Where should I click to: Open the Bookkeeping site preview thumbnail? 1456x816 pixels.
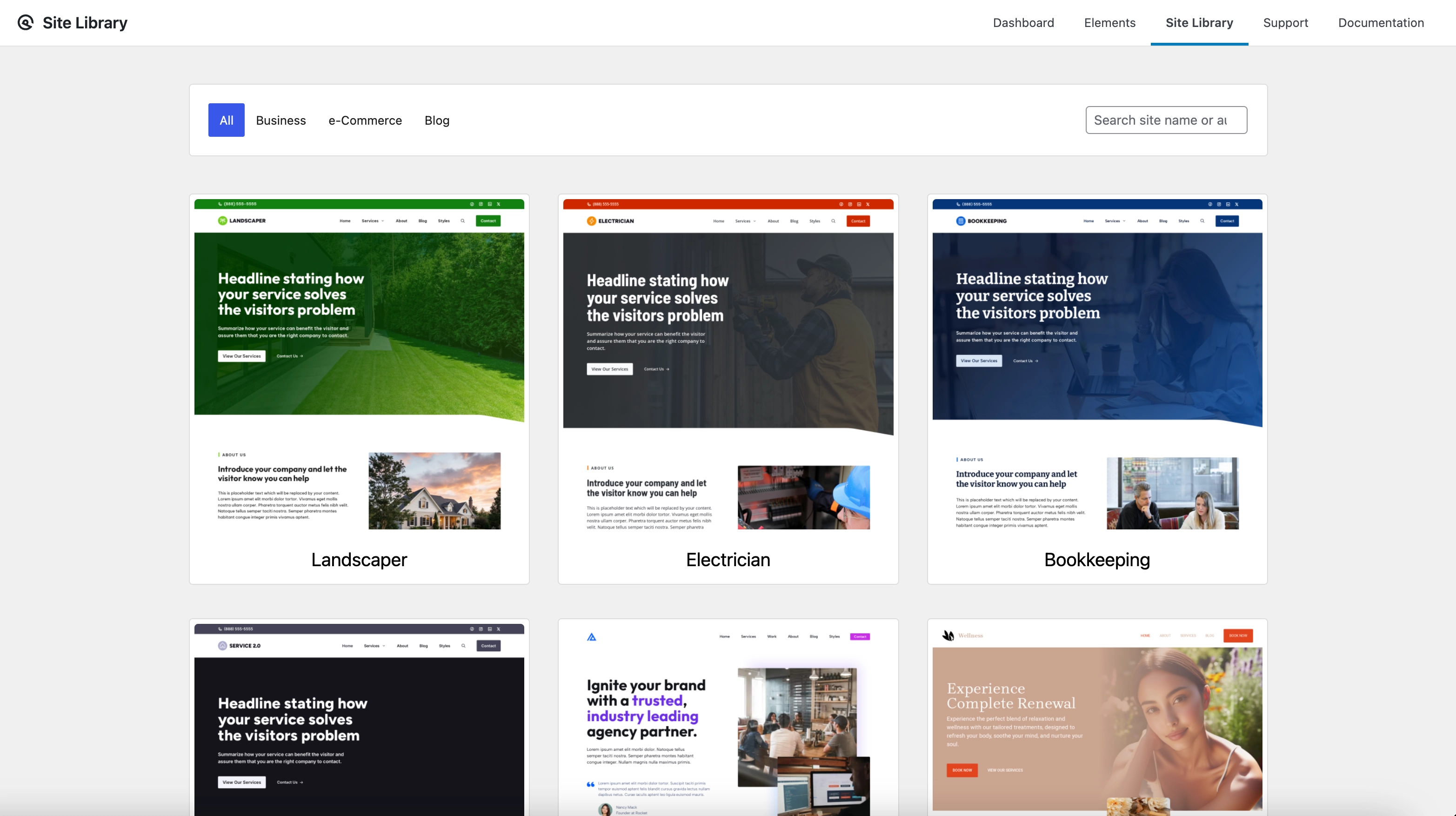1097,364
